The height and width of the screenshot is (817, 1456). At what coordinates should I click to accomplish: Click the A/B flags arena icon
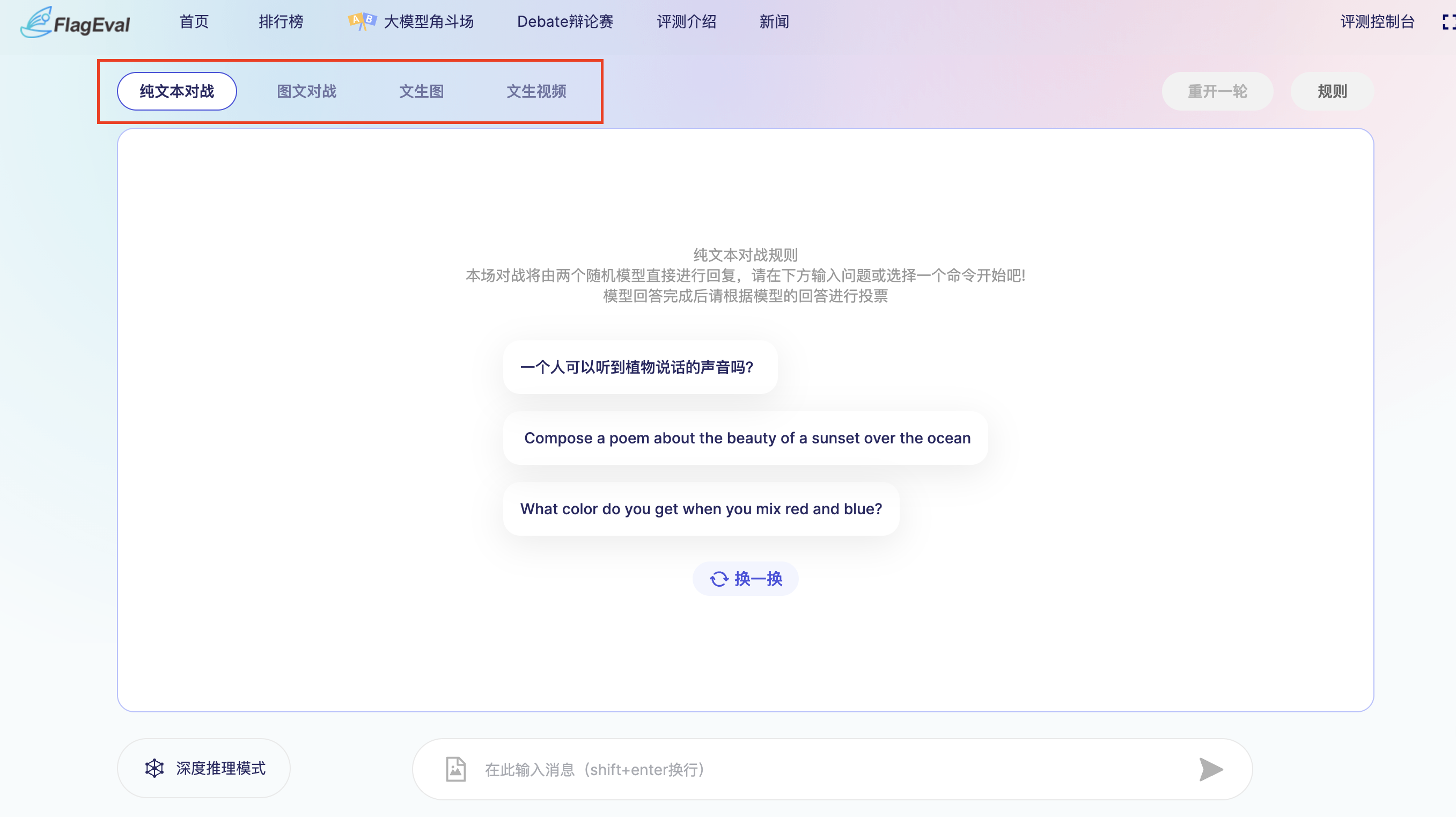362,21
